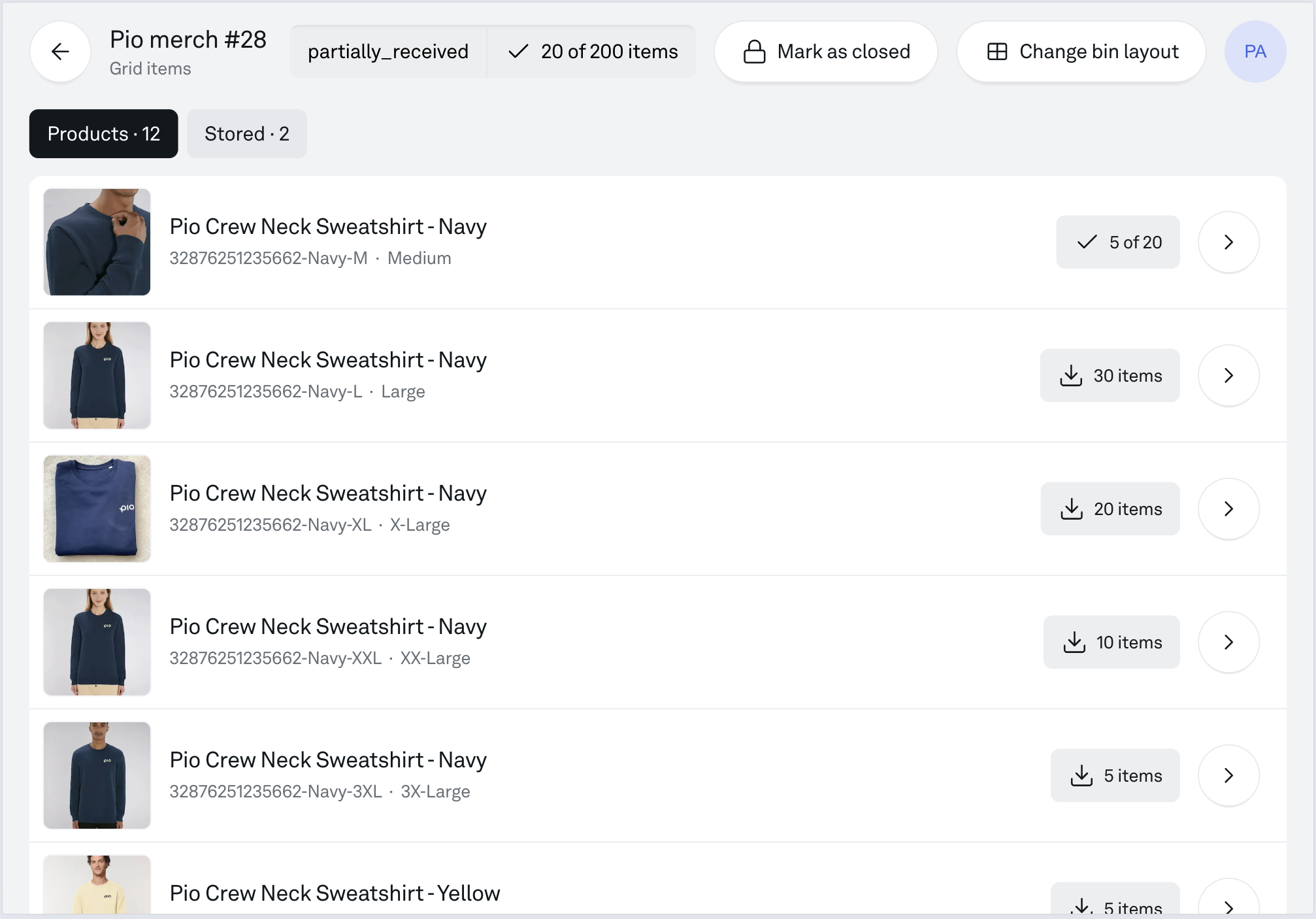Switch to the Stored · 2 tab

tap(246, 133)
